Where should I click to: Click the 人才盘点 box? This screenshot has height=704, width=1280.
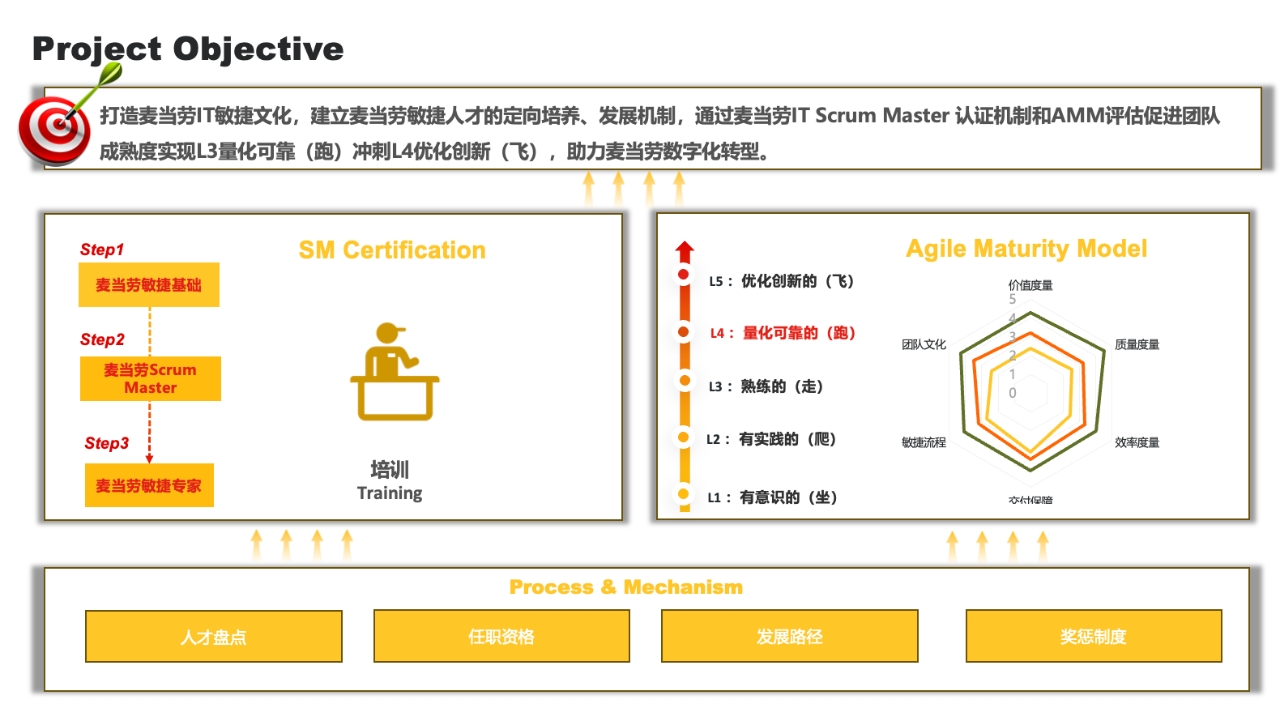214,637
